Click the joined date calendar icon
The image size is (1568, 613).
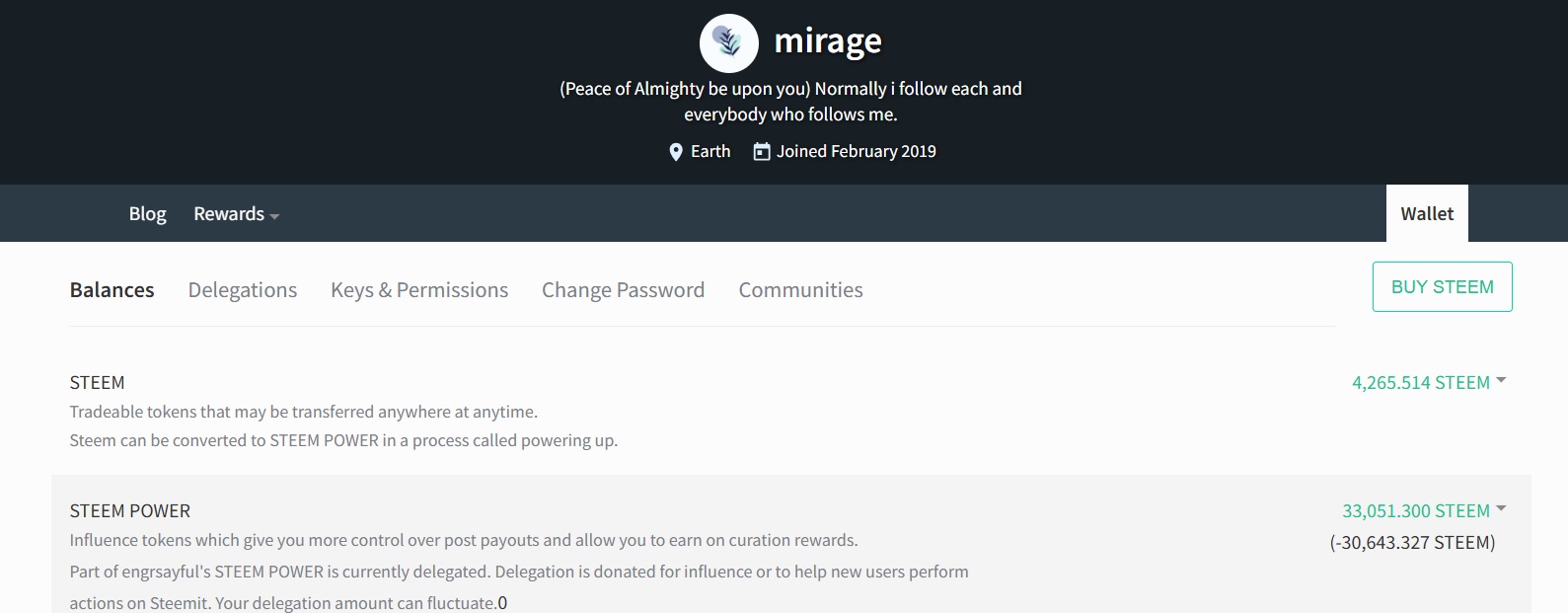pyautogui.click(x=762, y=151)
